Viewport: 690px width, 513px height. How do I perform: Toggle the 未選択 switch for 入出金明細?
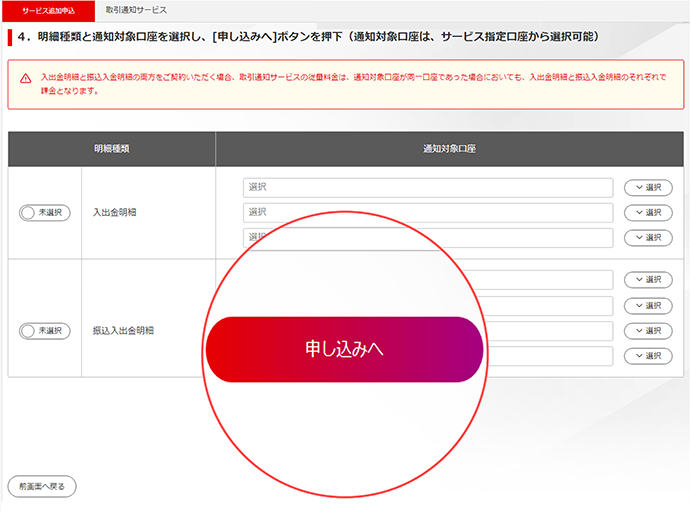pyautogui.click(x=44, y=212)
